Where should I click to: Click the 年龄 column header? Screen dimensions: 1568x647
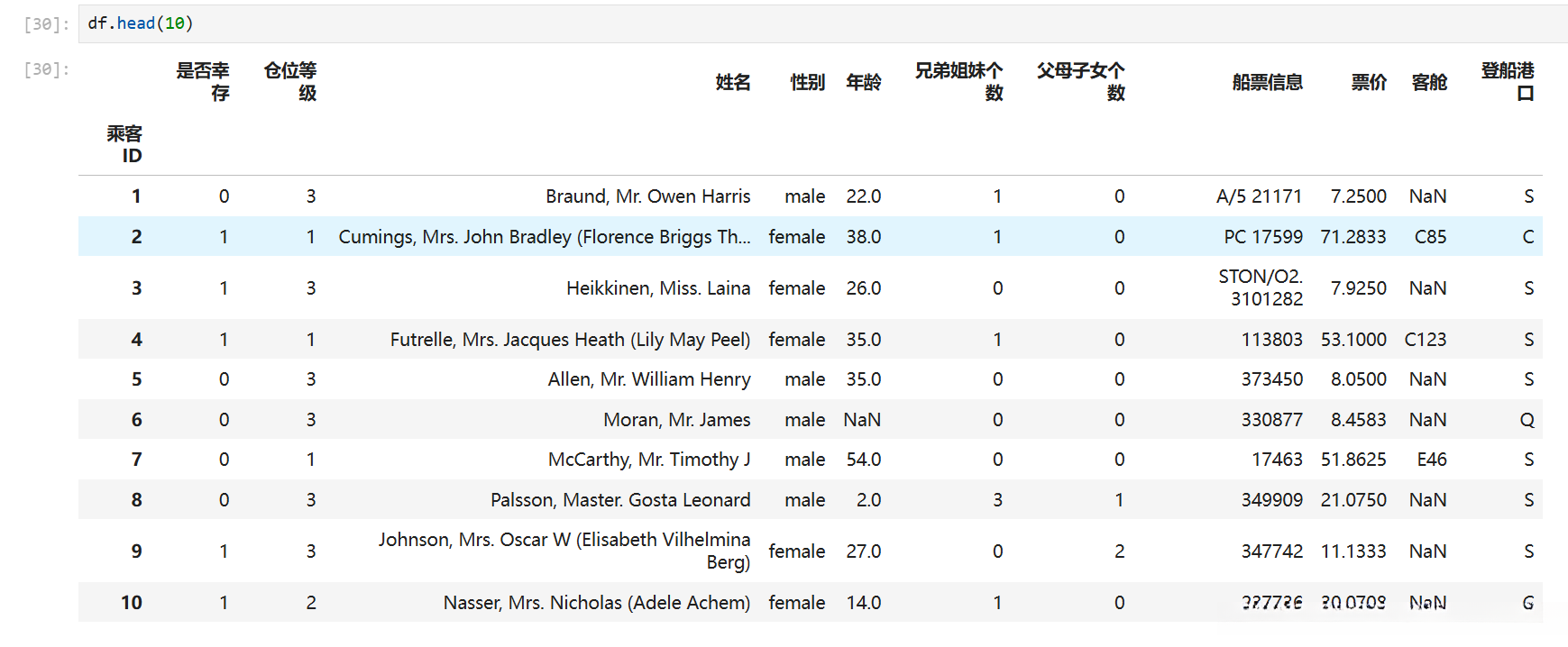pos(863,82)
